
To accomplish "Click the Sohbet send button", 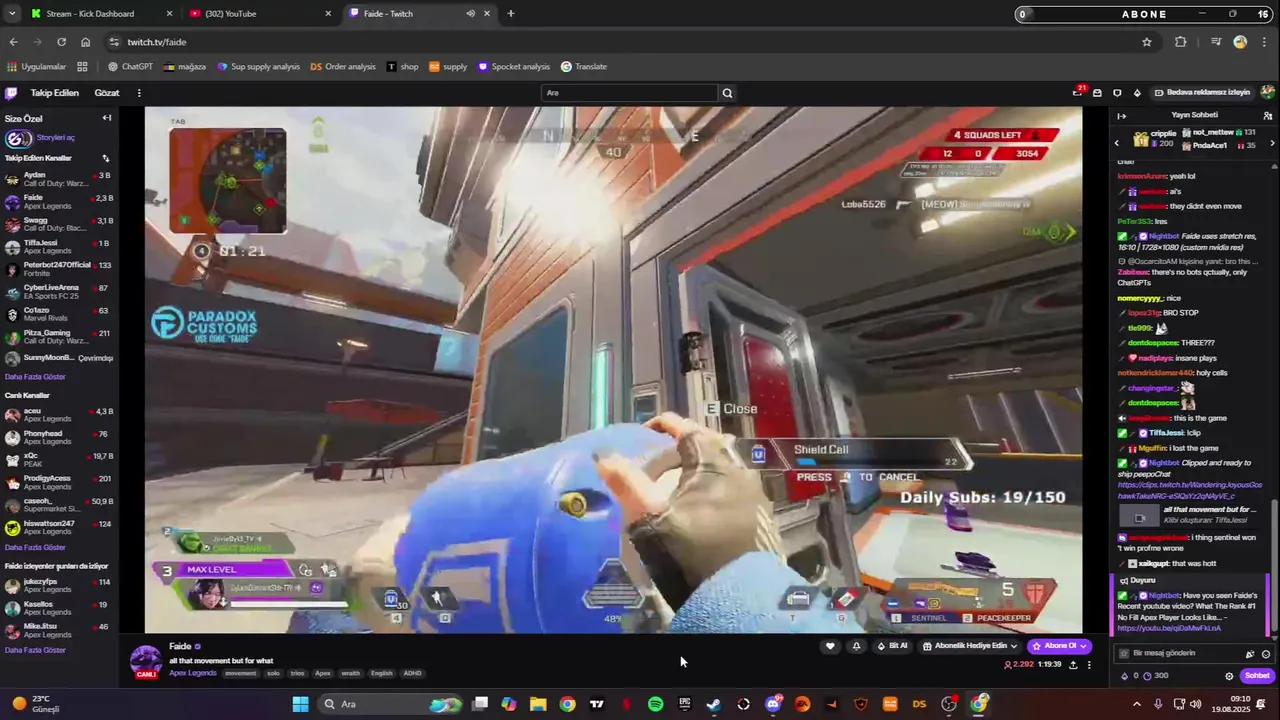I will tap(1256, 676).
